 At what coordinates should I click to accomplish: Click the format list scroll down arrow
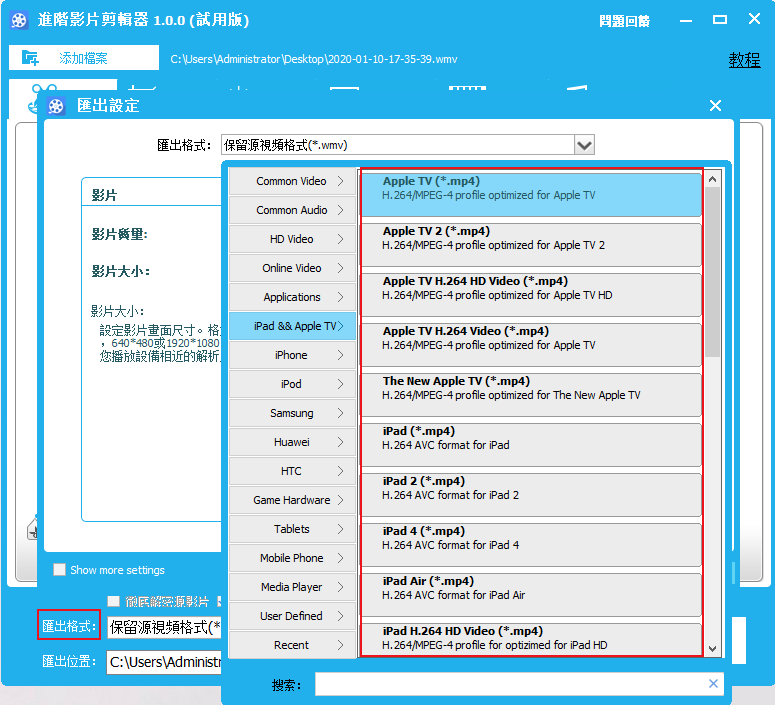pos(712,649)
